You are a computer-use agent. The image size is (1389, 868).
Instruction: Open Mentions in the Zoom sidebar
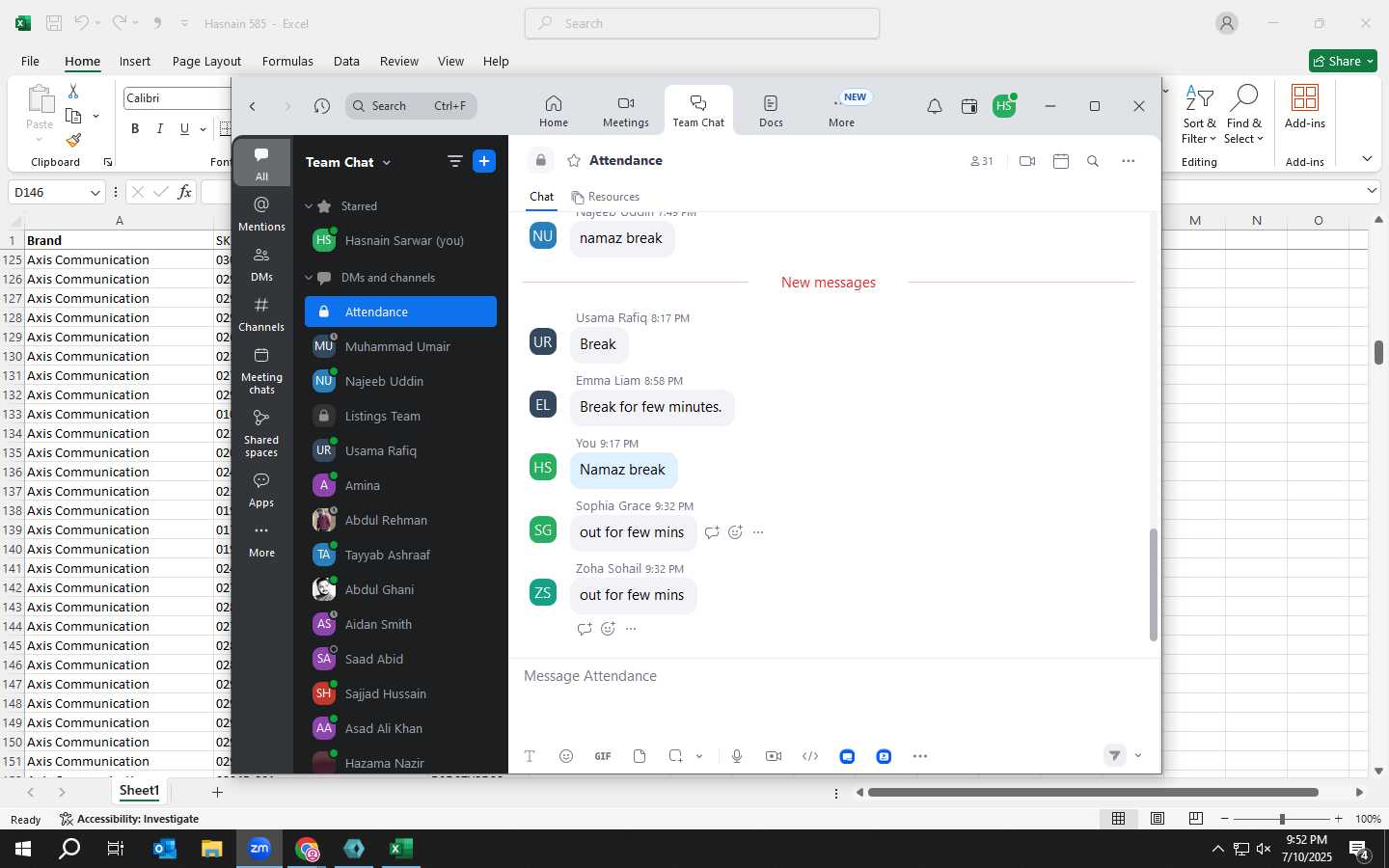click(261, 213)
